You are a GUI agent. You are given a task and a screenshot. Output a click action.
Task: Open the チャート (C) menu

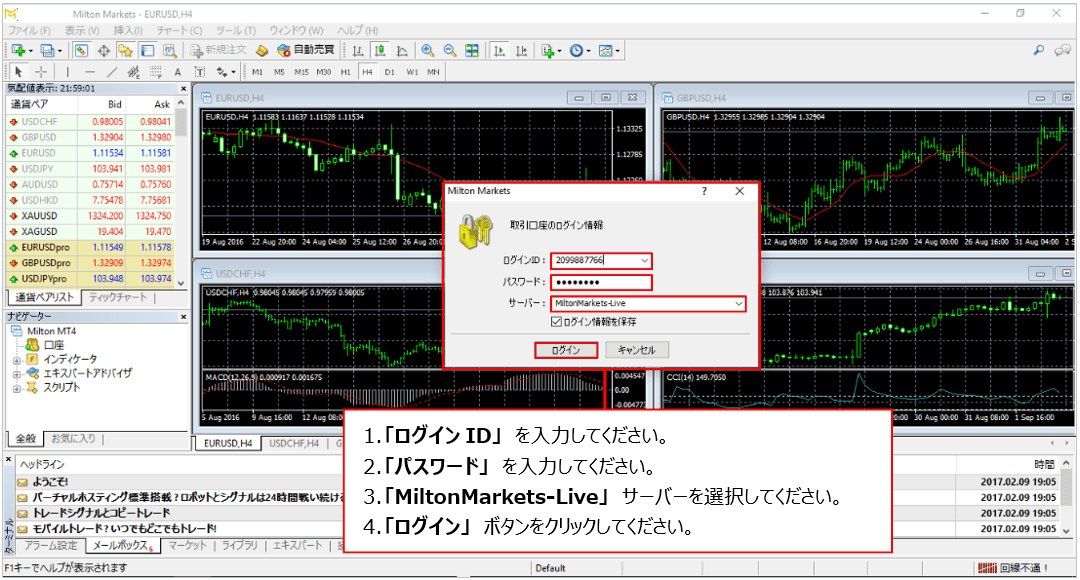(179, 30)
